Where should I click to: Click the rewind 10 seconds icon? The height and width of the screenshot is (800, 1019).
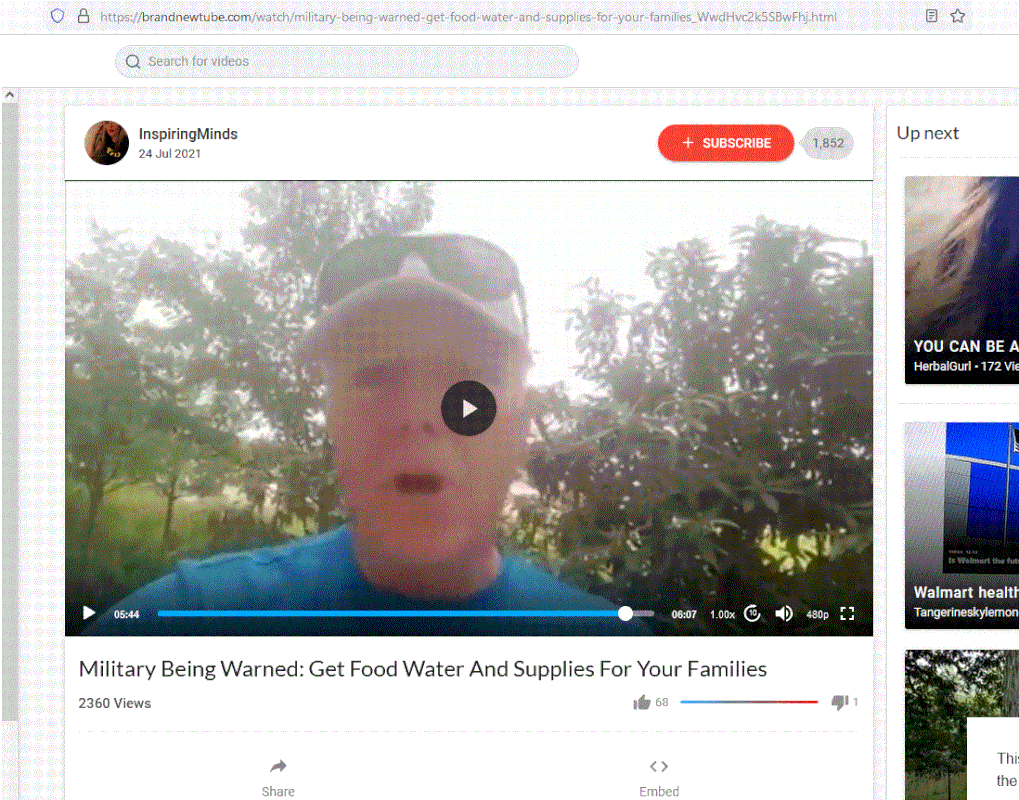click(x=752, y=613)
